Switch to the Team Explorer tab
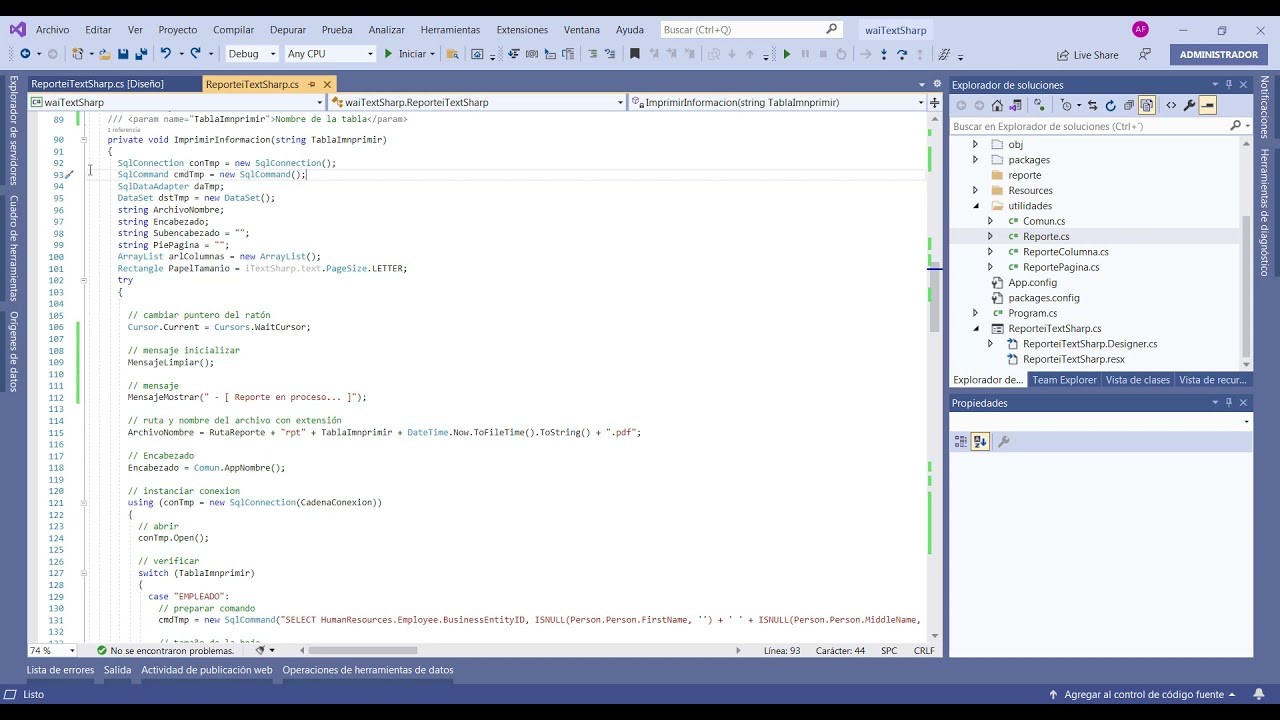Screen dimensions: 1280x720 click(1064, 380)
